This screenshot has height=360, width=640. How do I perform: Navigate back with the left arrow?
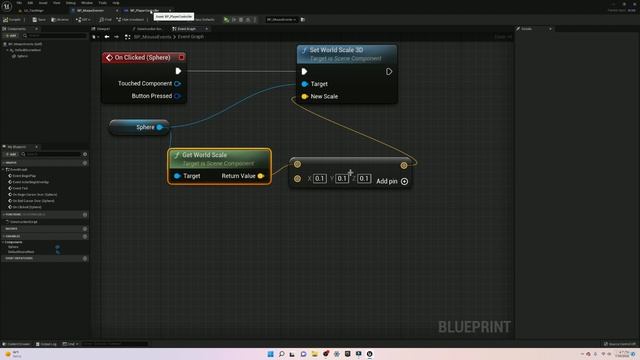(x=107, y=37)
